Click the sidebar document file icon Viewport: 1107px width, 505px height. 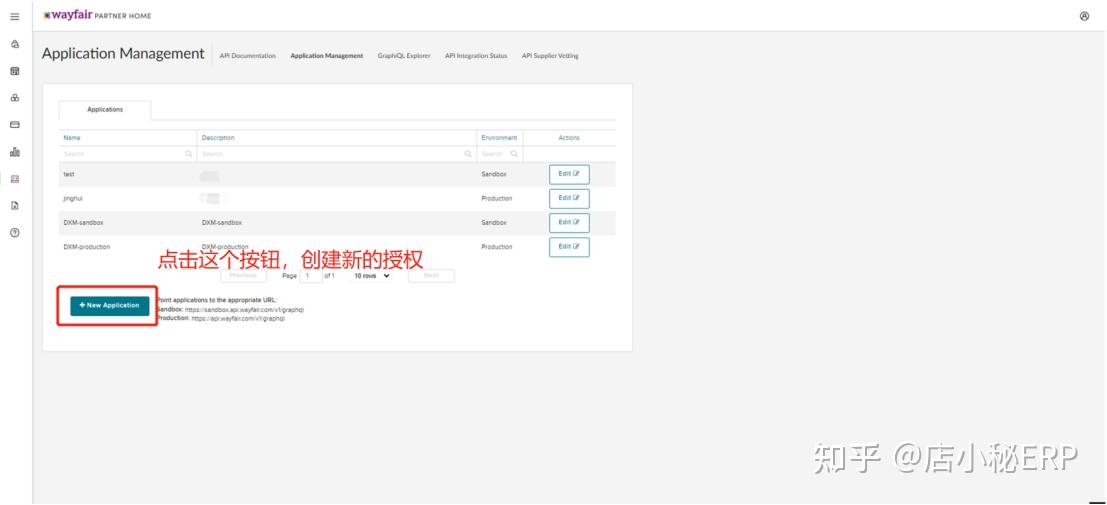pyautogui.click(x=15, y=206)
